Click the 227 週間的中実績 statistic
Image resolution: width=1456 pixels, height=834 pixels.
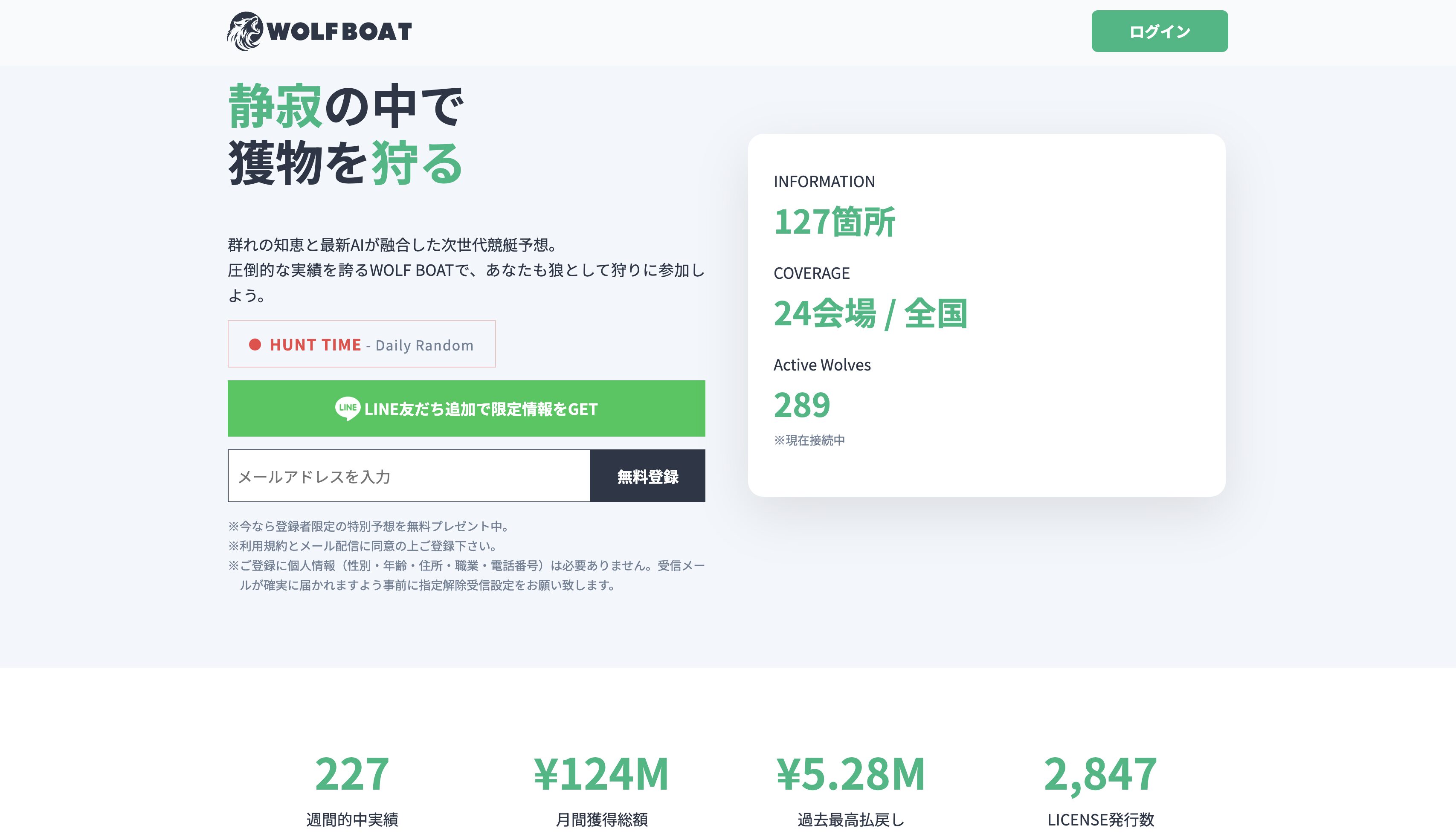[x=352, y=773]
